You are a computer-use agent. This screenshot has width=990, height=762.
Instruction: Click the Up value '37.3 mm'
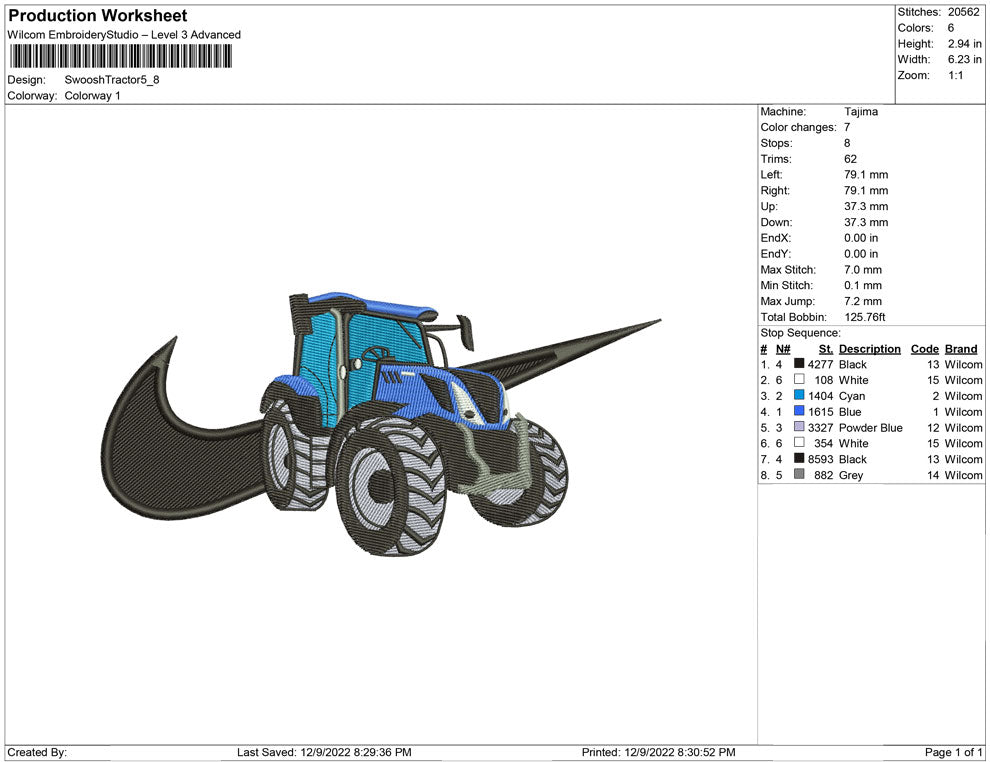[x=866, y=206]
